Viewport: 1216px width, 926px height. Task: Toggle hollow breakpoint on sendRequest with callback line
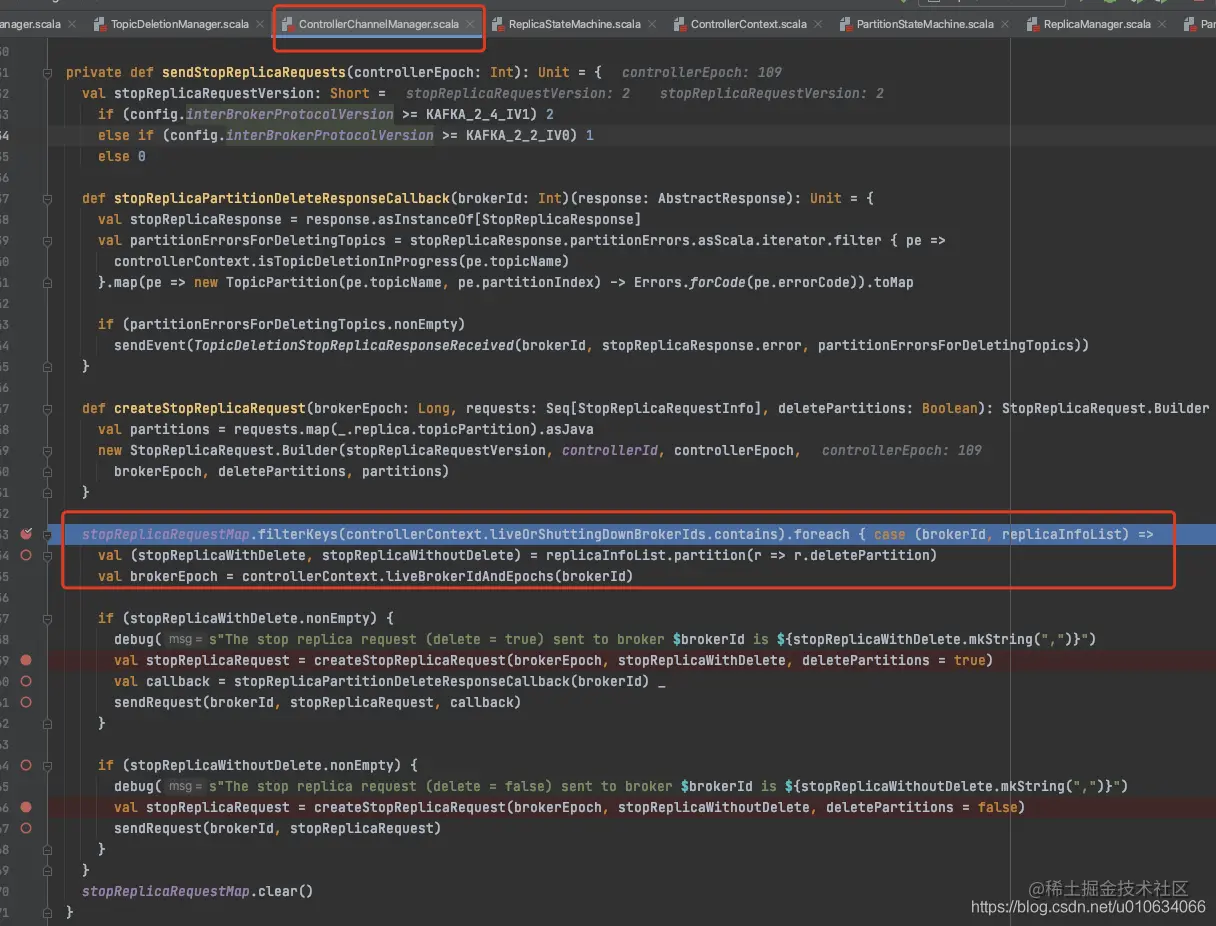click(x=26, y=702)
